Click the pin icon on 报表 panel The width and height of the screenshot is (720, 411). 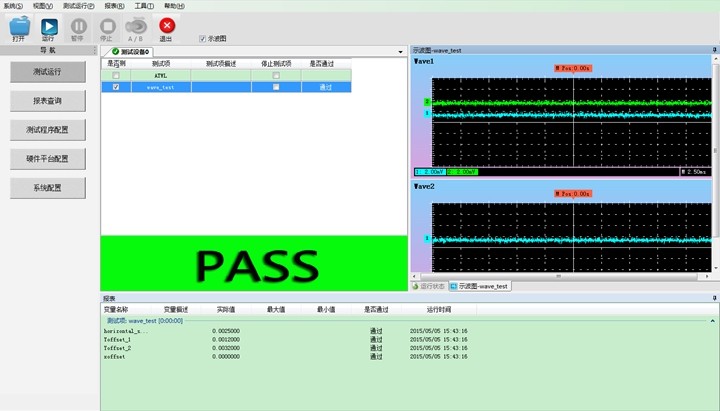714,298
